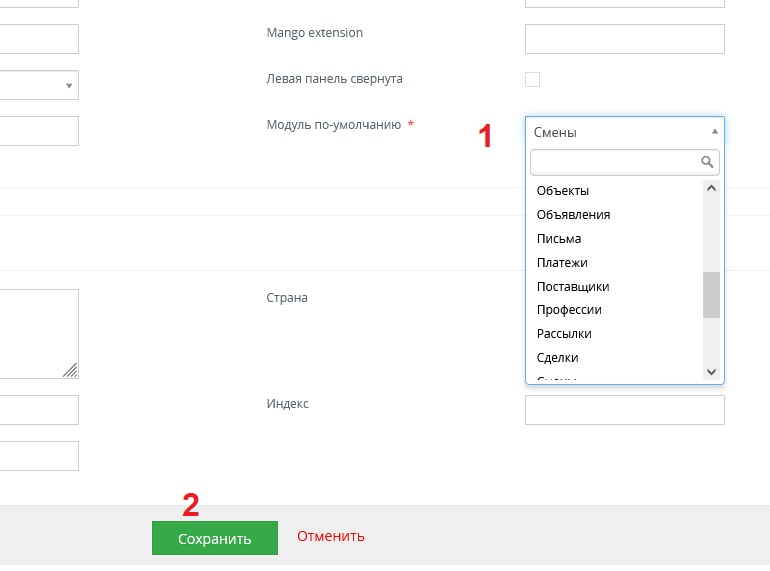Select 'Рассылки' module option
Screen dimensions: 770x571
pyautogui.click(x=564, y=333)
